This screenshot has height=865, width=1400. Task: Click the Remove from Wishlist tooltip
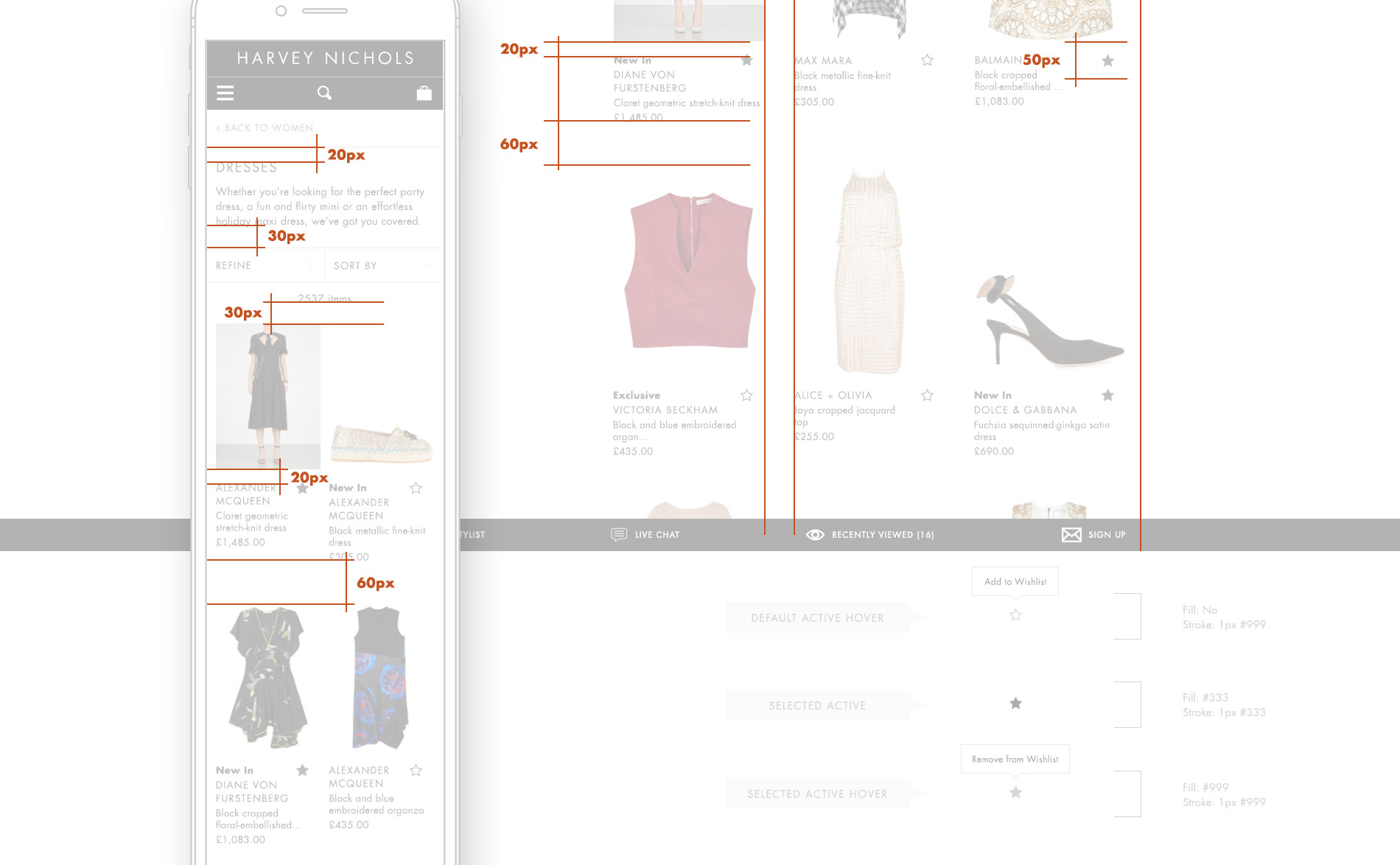tap(1015, 759)
